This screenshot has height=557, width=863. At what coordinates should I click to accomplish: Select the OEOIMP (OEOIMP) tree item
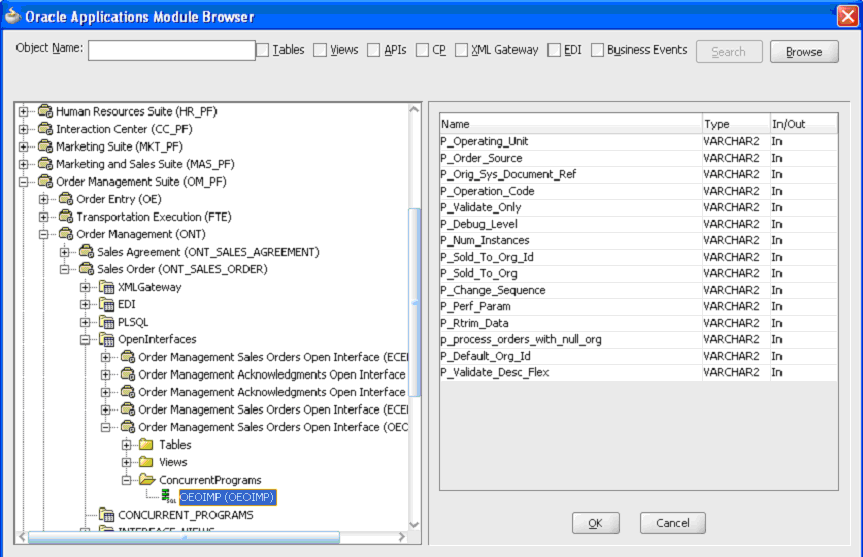pyautogui.click(x=227, y=497)
